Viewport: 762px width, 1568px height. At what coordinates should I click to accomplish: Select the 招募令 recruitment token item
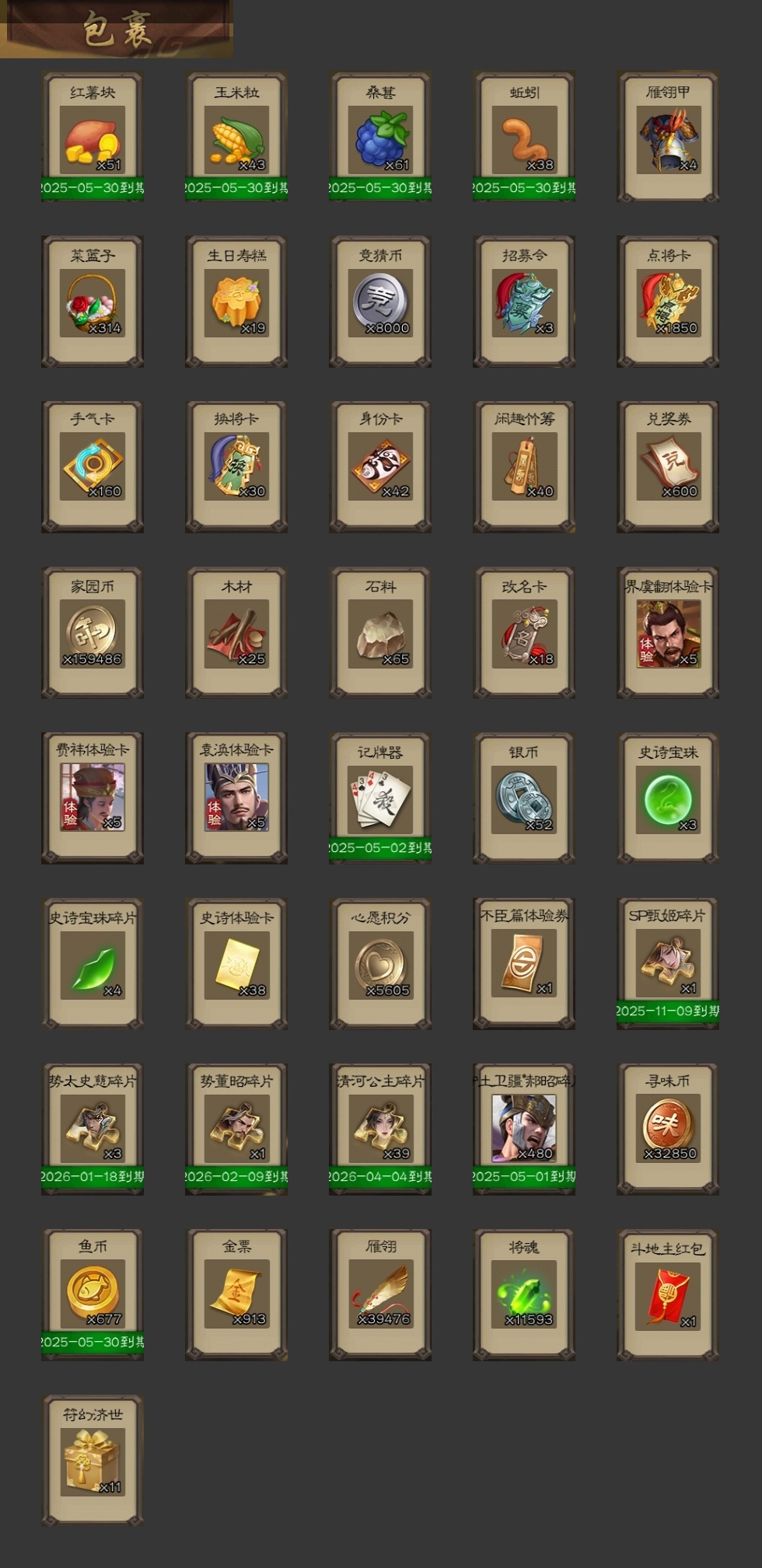pyautogui.click(x=524, y=302)
